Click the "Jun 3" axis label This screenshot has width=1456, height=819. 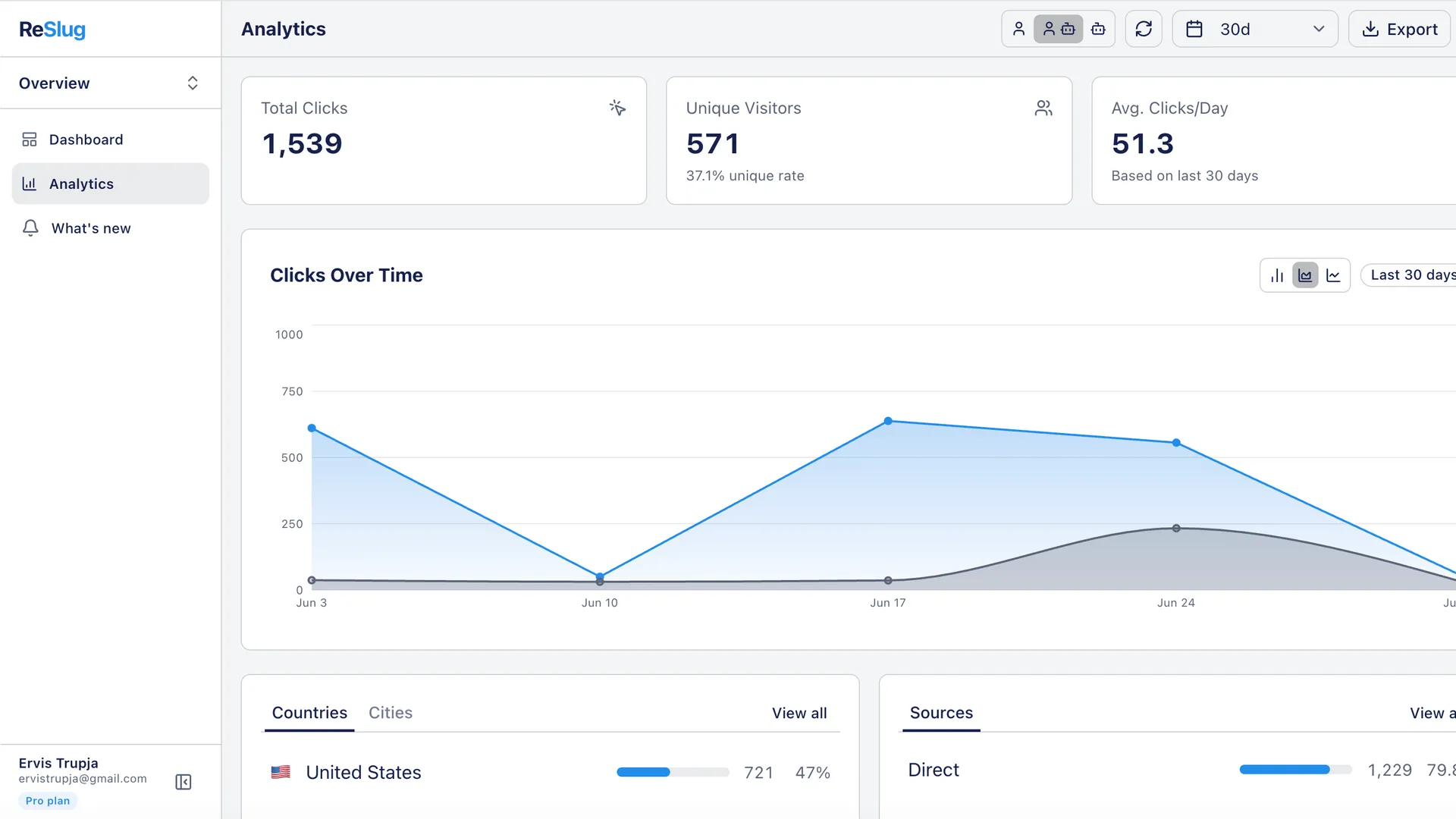coord(312,603)
